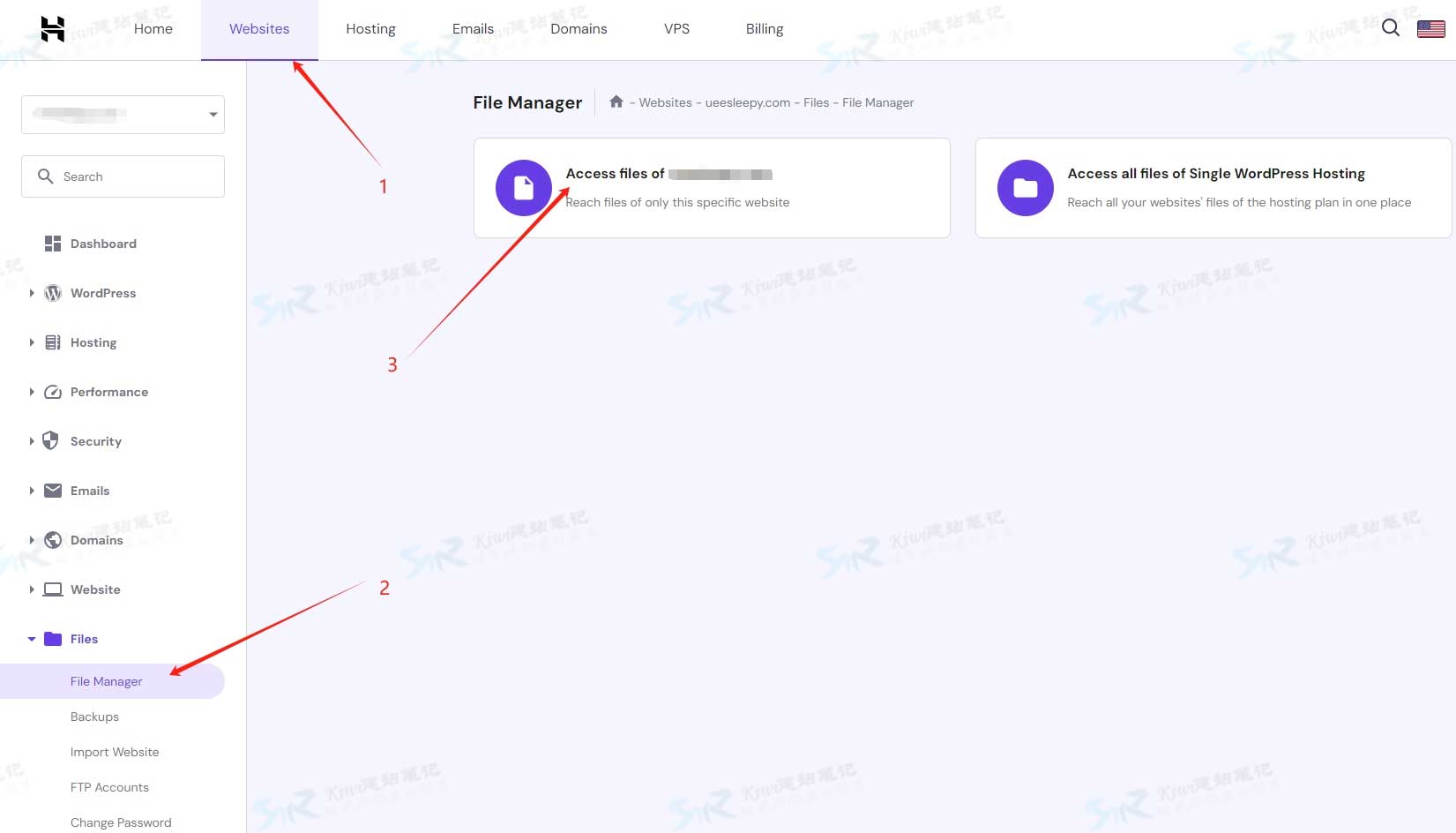Open the top-right search magnifier
The image size is (1456, 833).
[1391, 28]
